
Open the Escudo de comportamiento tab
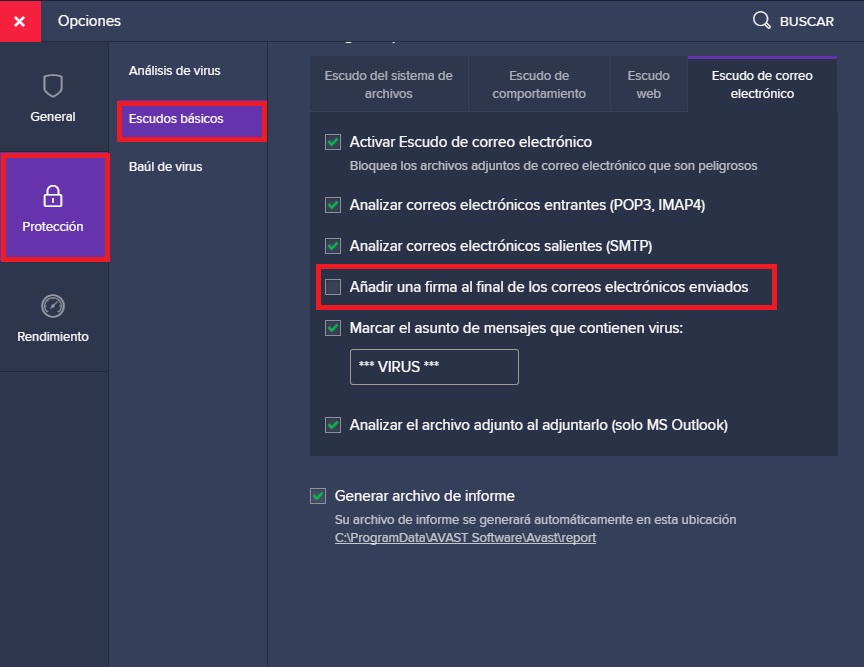pos(538,83)
